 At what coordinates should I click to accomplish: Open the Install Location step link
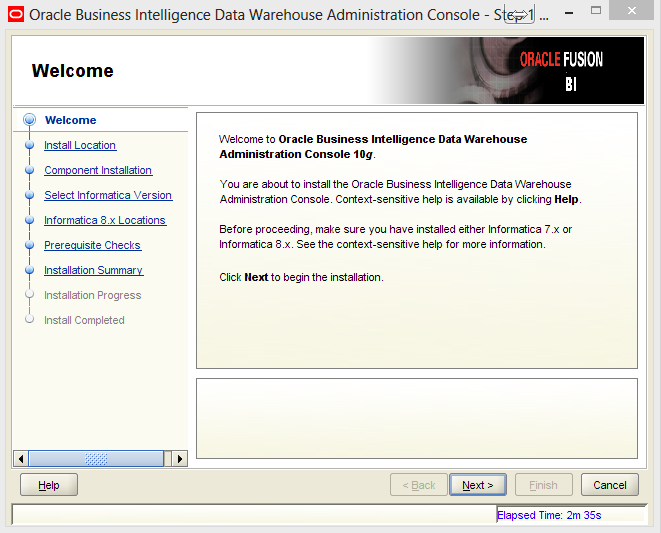pyautogui.click(x=80, y=145)
